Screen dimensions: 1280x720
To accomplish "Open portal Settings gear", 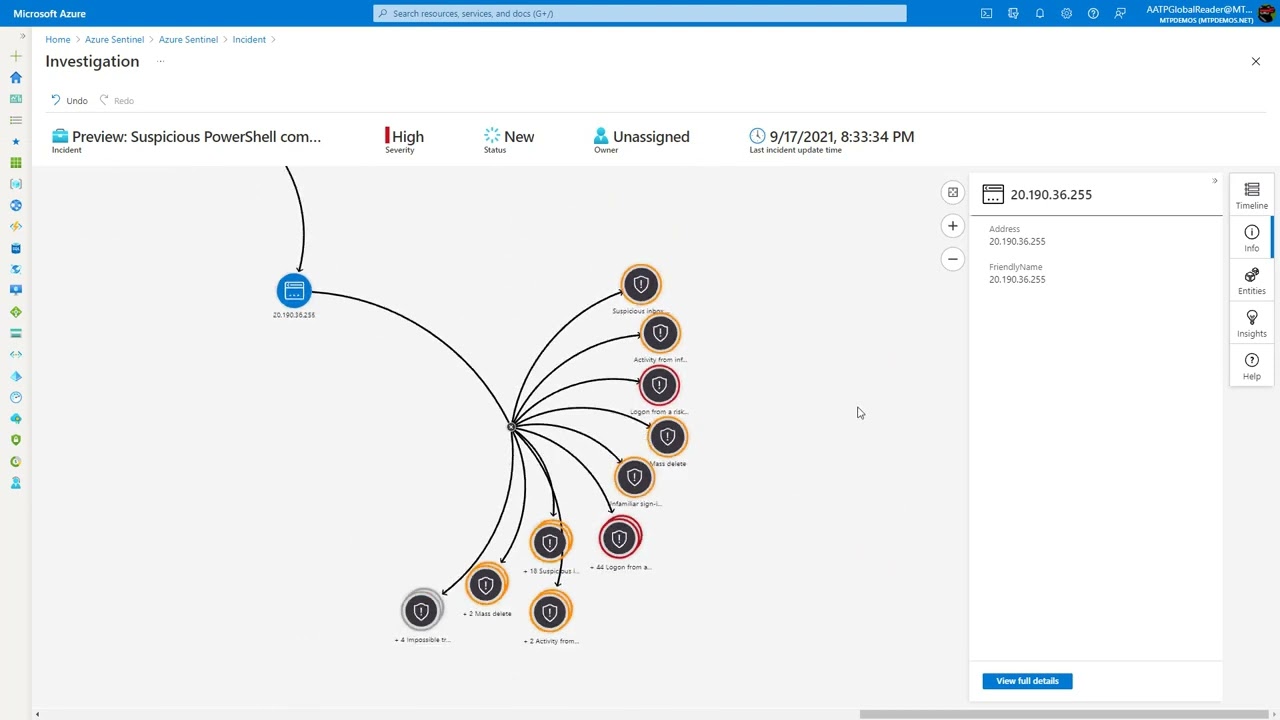I will pos(1066,13).
